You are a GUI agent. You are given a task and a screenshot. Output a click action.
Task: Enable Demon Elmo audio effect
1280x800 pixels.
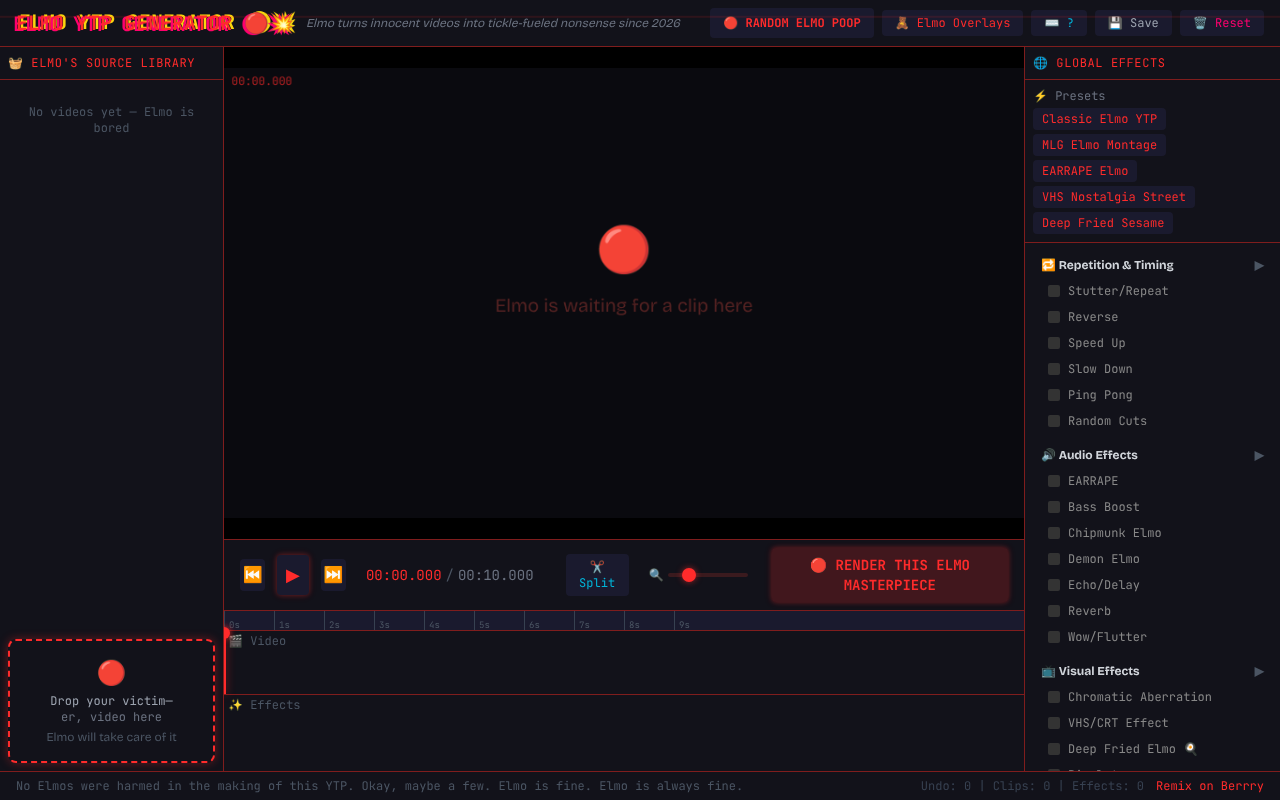[x=1054, y=559]
